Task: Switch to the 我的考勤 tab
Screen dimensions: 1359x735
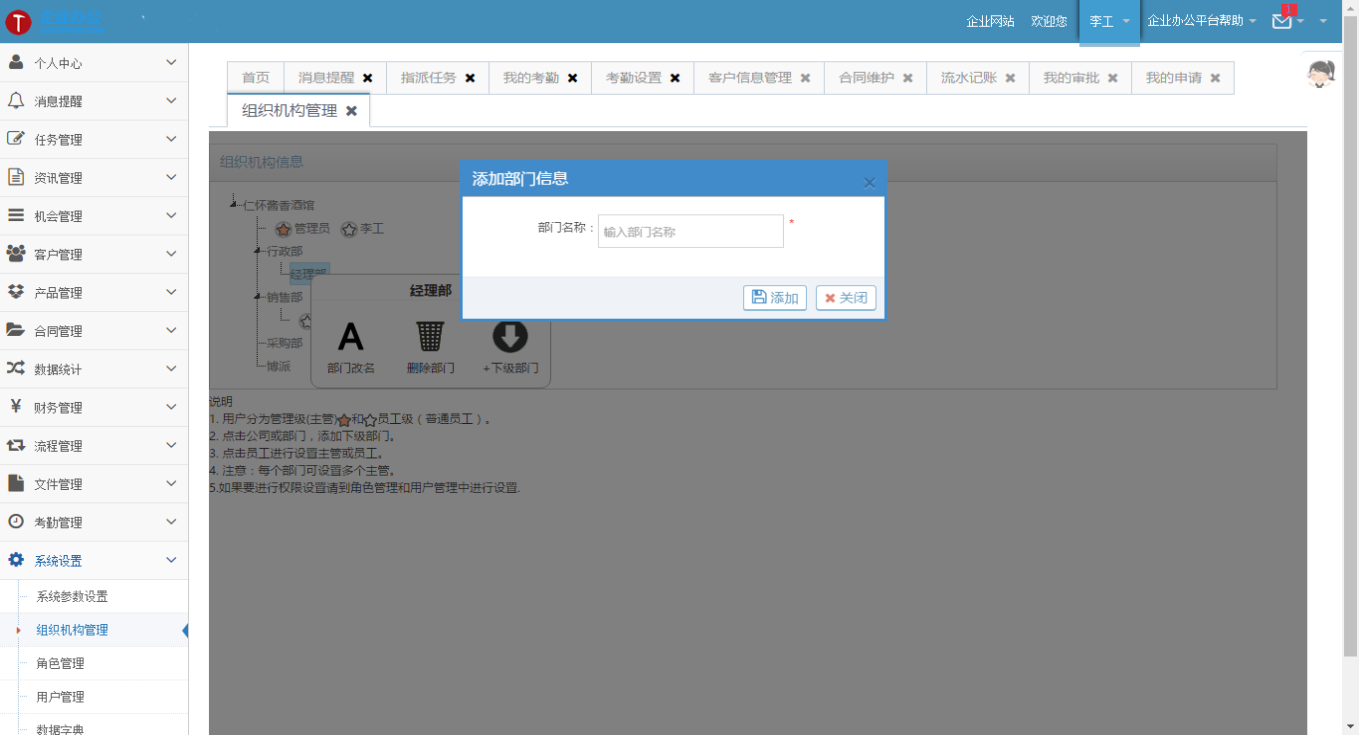Action: point(531,78)
